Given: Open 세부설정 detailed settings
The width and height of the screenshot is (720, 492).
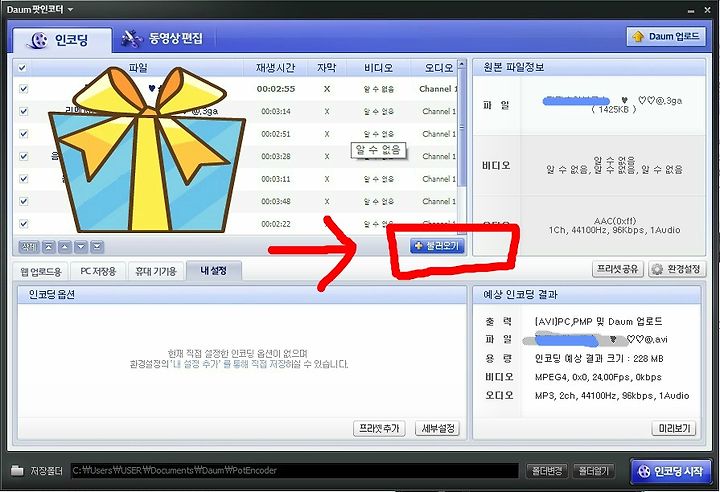Looking at the screenshot, I should point(437,429).
